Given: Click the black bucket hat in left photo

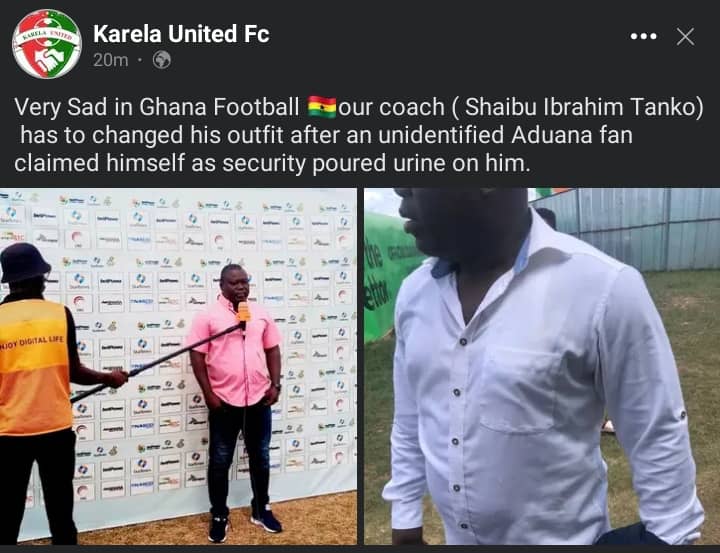Looking at the screenshot, I should click(24, 263).
